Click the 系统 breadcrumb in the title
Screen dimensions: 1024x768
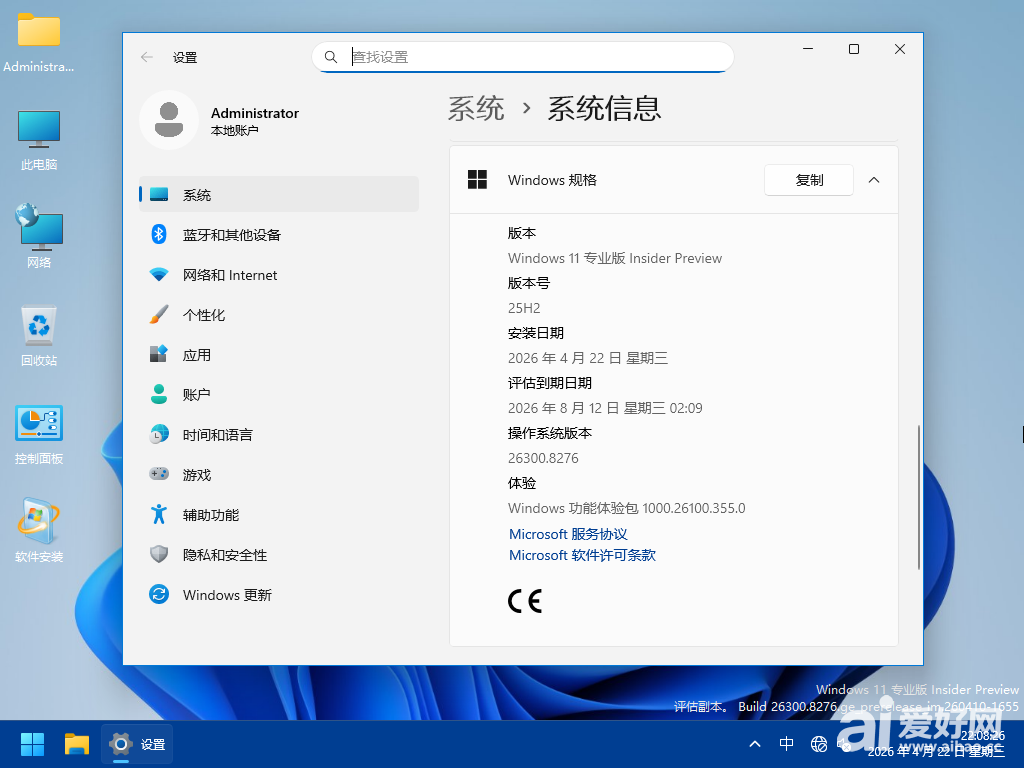pyautogui.click(x=476, y=108)
